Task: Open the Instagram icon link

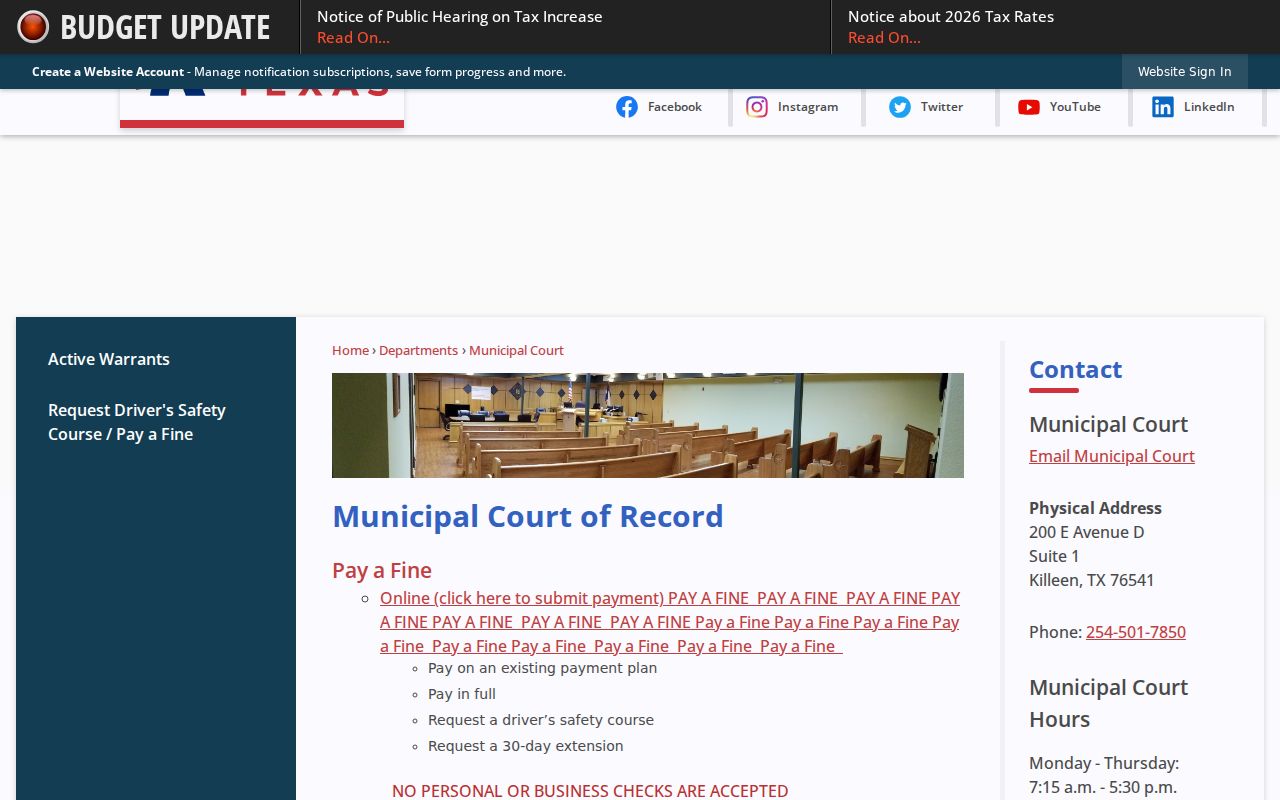Action: (757, 107)
